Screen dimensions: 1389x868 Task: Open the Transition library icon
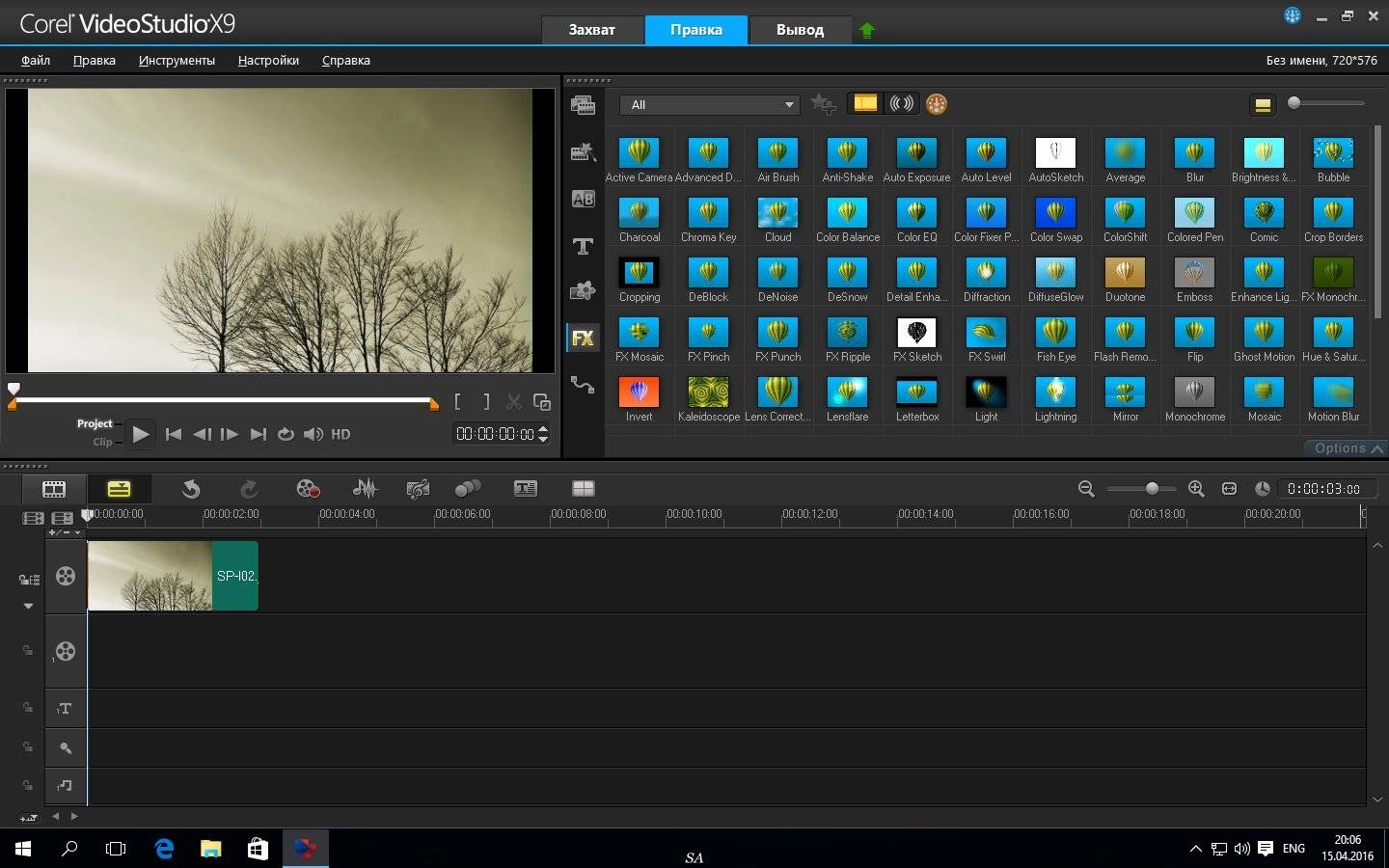click(x=583, y=199)
